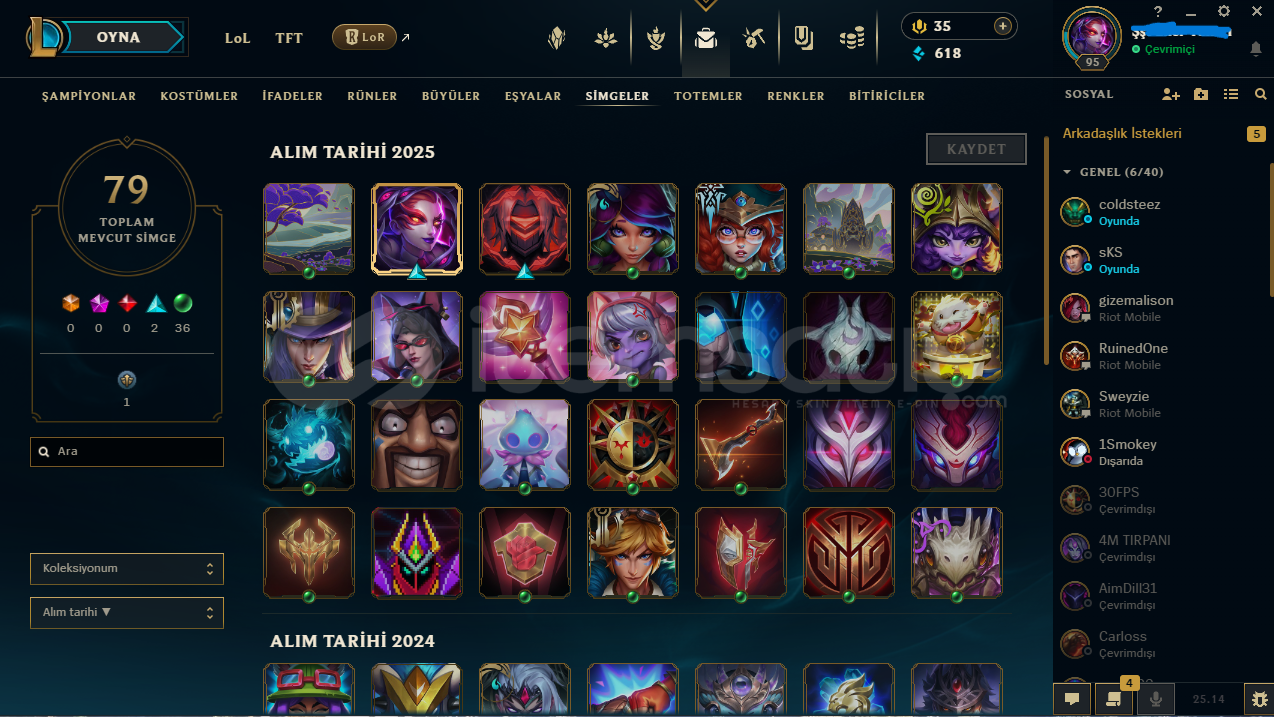Click the add friend icon in the Sosyal panel

click(x=1171, y=94)
